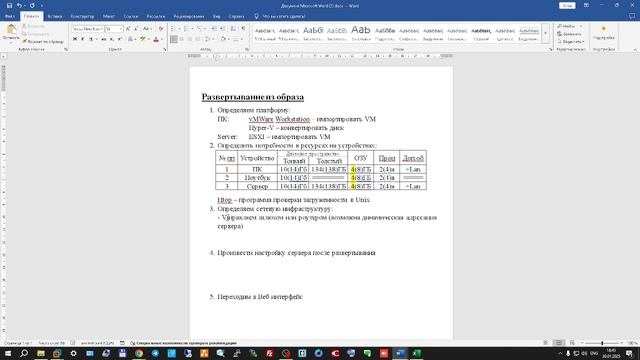Click the comments icon below window controls

tap(632, 16)
